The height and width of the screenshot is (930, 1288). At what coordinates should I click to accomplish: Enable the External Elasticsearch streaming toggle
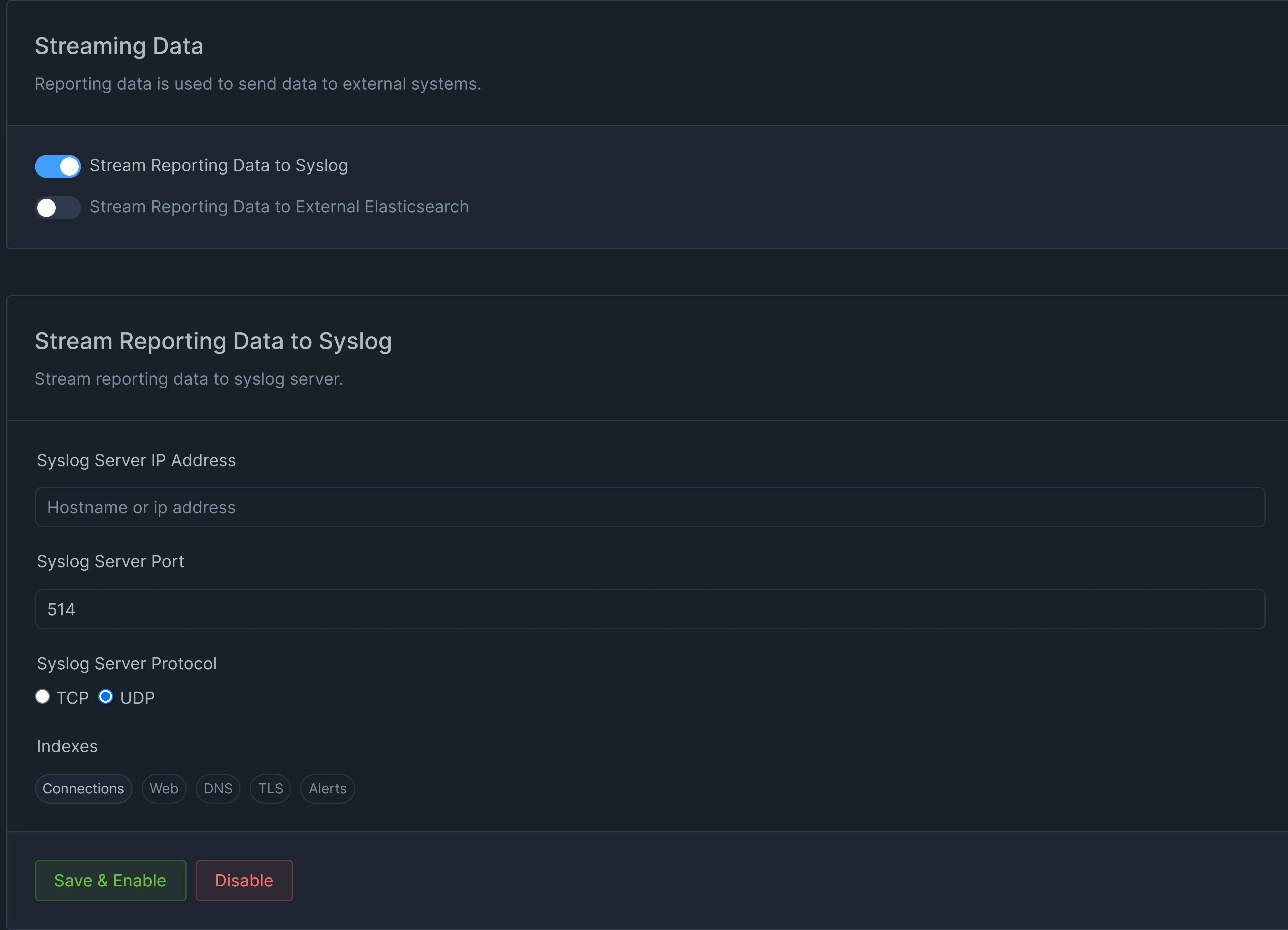(57, 207)
